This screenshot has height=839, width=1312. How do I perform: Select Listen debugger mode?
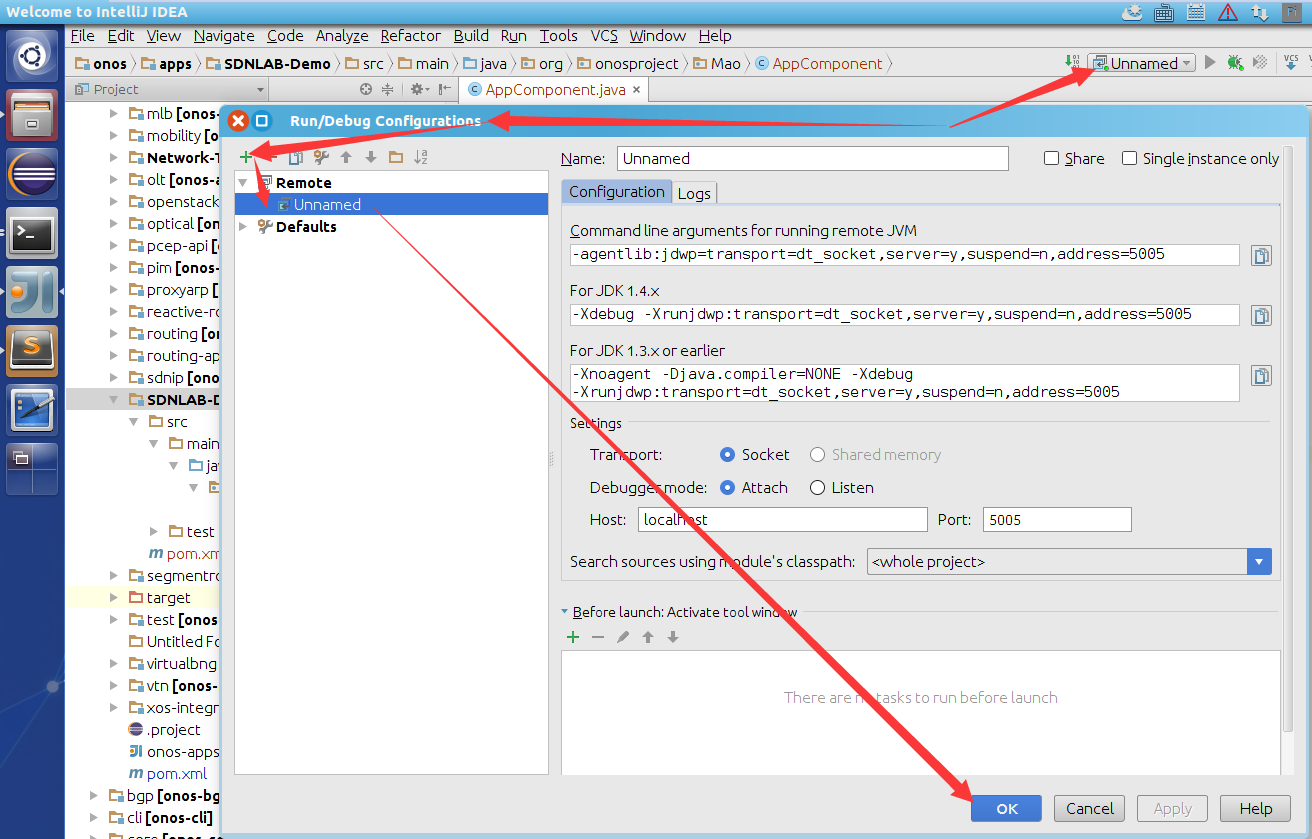point(817,487)
